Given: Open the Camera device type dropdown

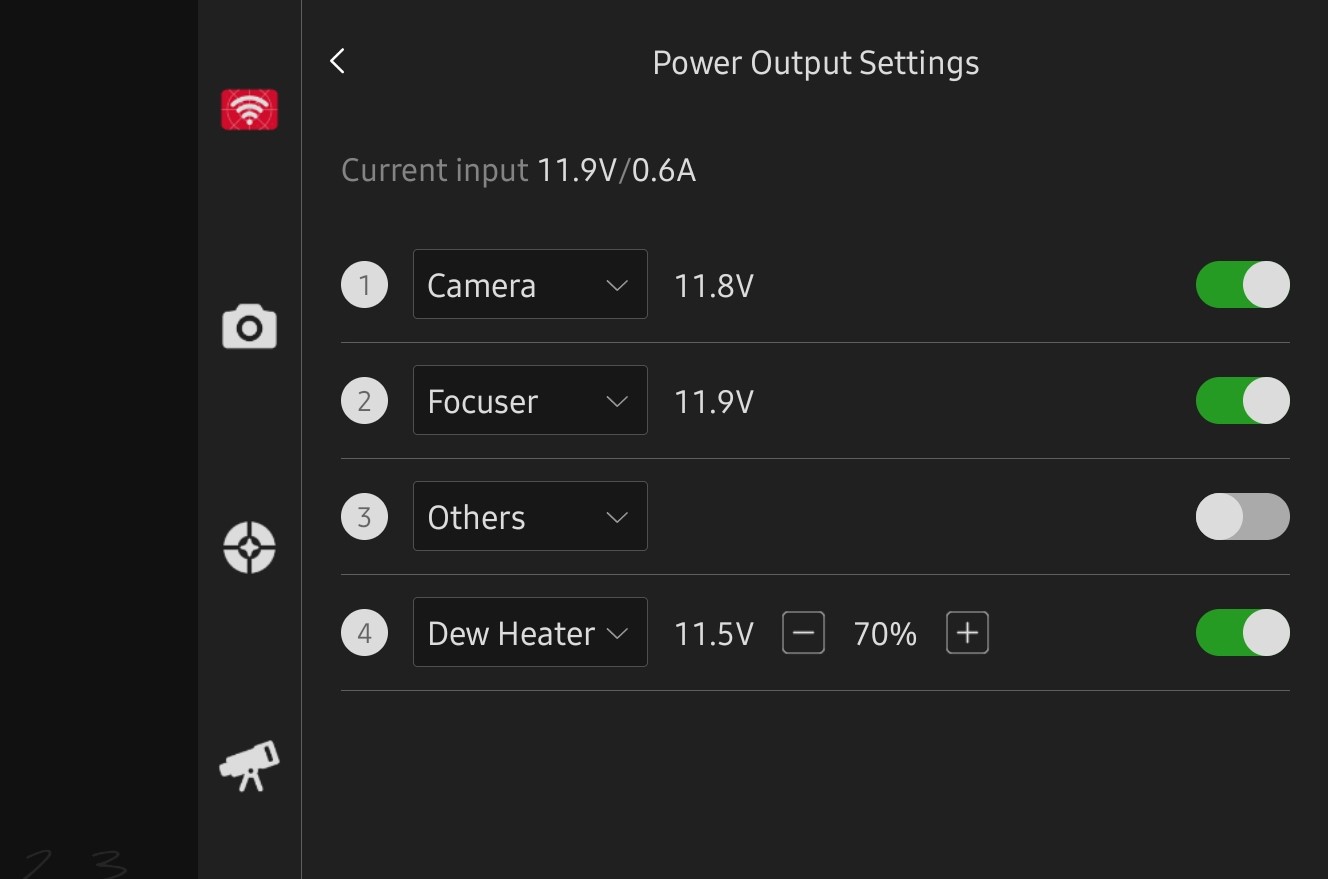Looking at the screenshot, I should pyautogui.click(x=530, y=285).
